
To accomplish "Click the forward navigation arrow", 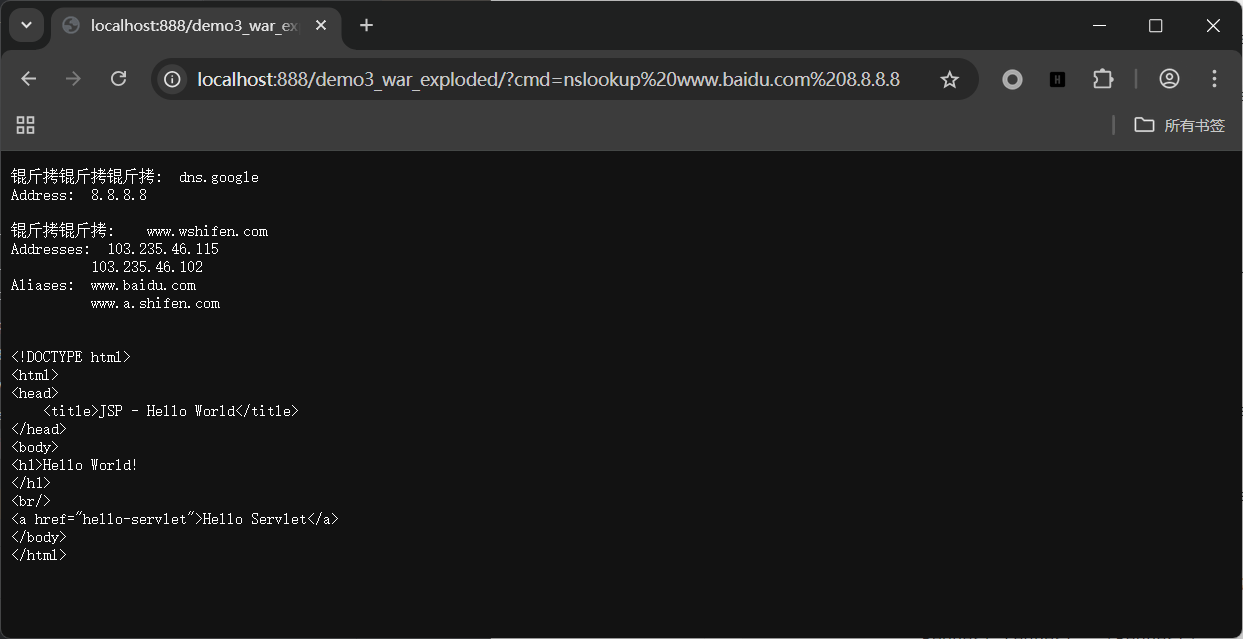I will pos(73,78).
